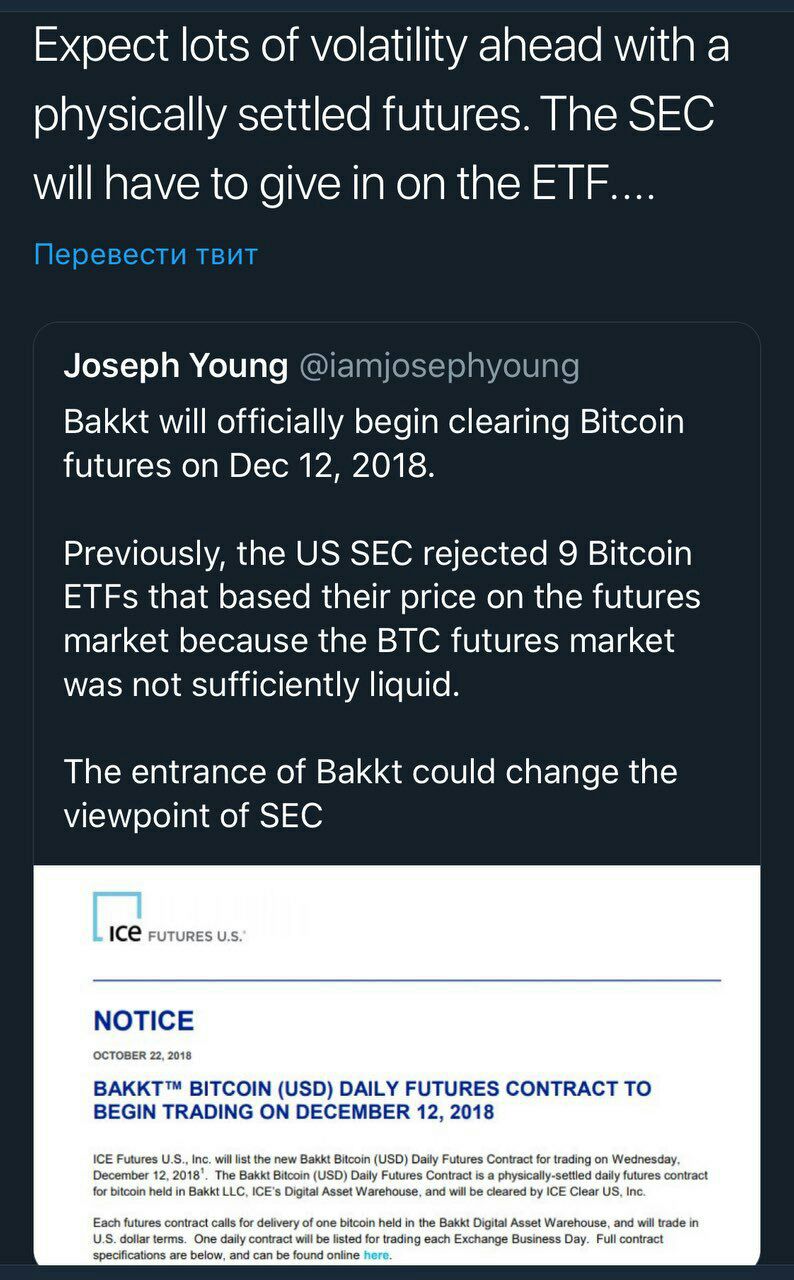Tap the BAKKT Bitcoin Daily Futures headline
Screen dimensions: 794x1280
pos(372,1100)
